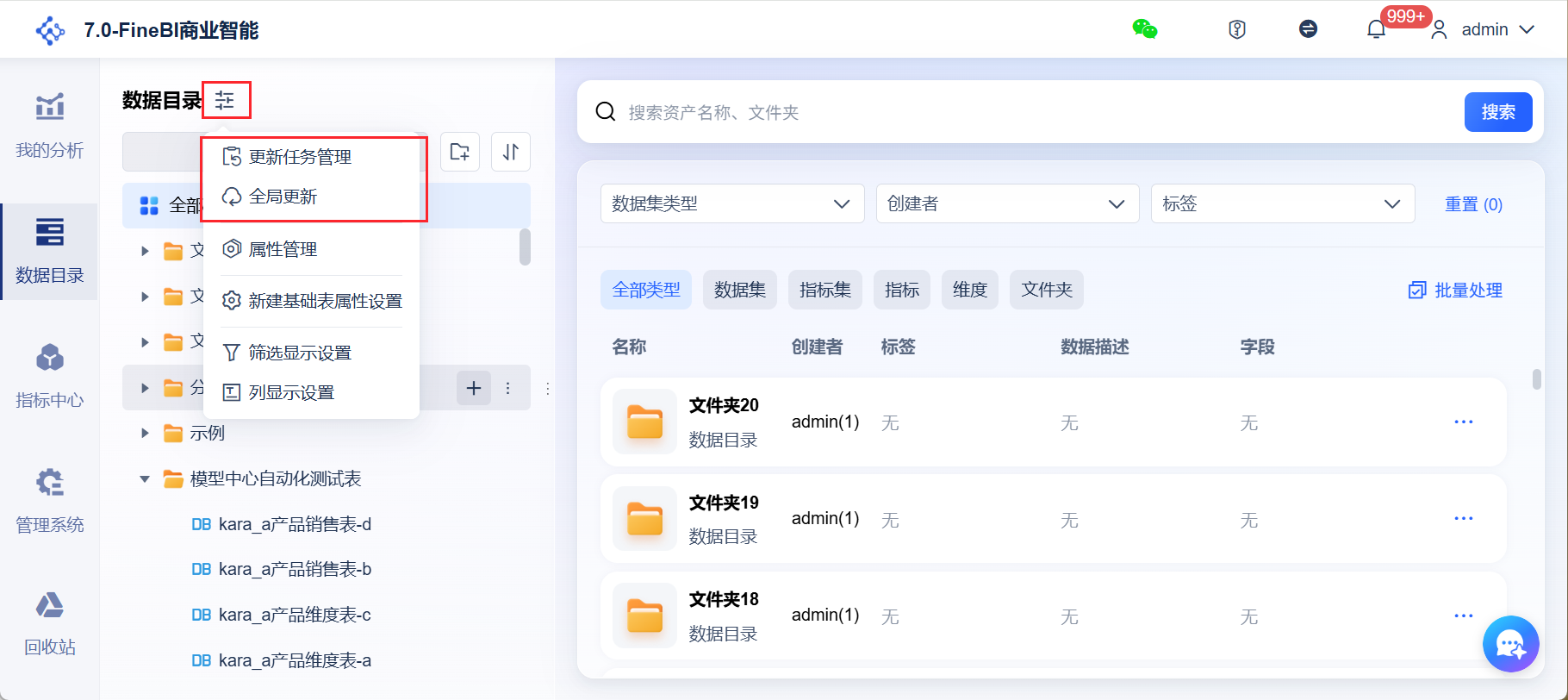Open table kara_a产品销售表-b
The image size is (1568, 700).
point(282,569)
